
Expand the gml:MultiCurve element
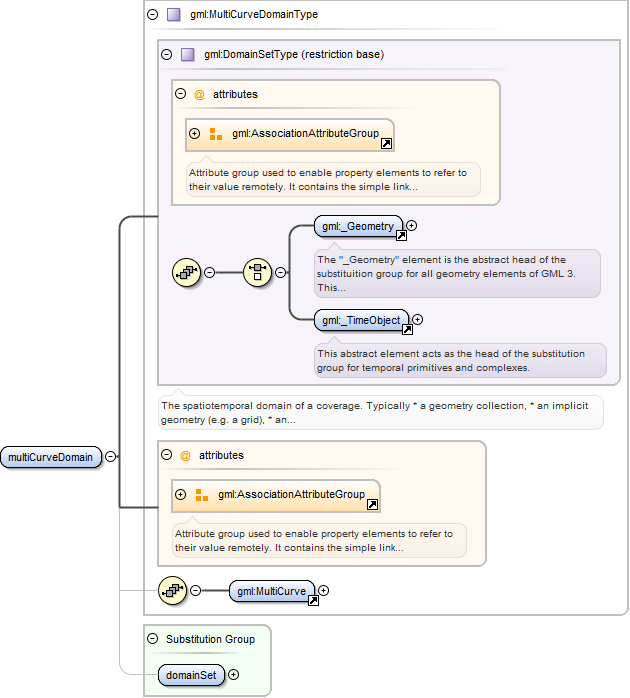click(x=324, y=591)
